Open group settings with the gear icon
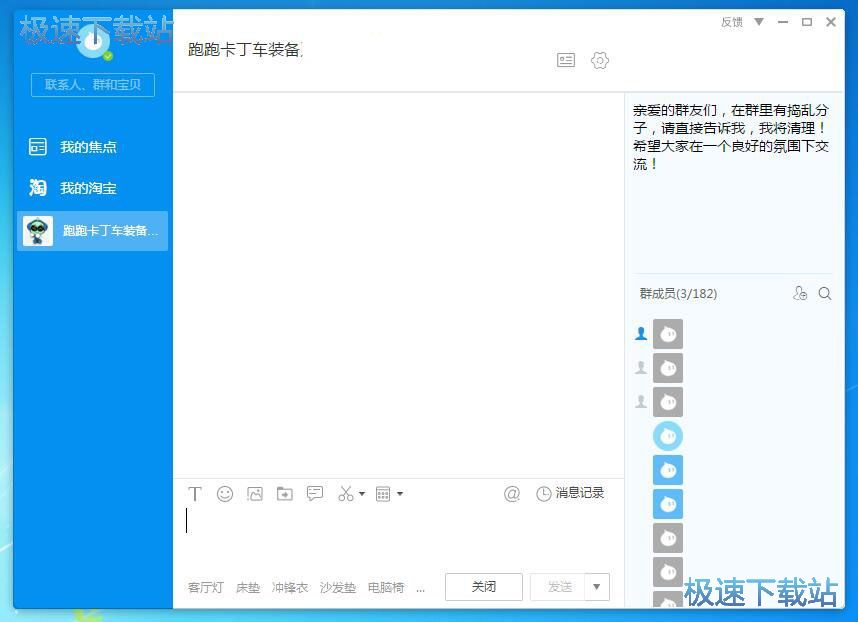Image resolution: width=858 pixels, height=622 pixels. pos(600,60)
